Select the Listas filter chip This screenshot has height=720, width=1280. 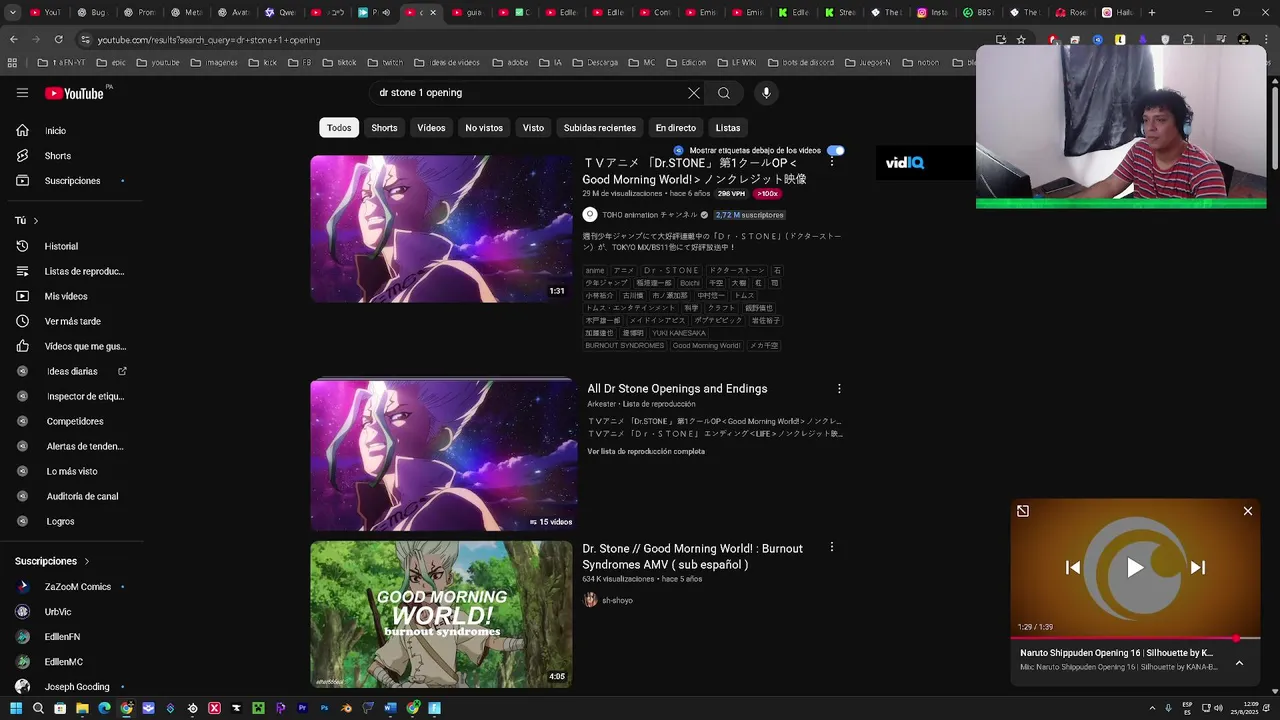tap(728, 128)
